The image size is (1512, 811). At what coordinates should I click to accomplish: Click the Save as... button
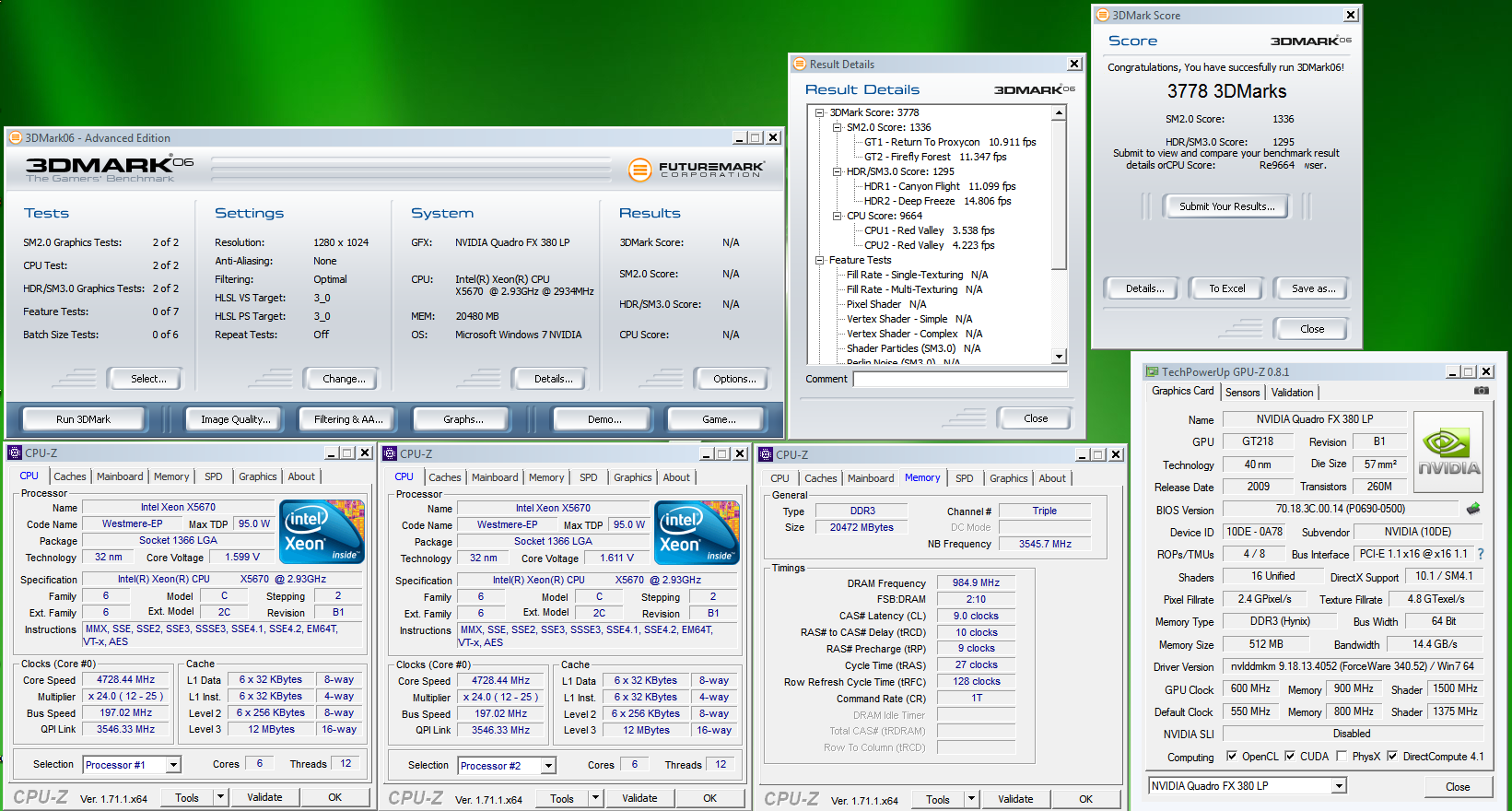tap(1313, 288)
